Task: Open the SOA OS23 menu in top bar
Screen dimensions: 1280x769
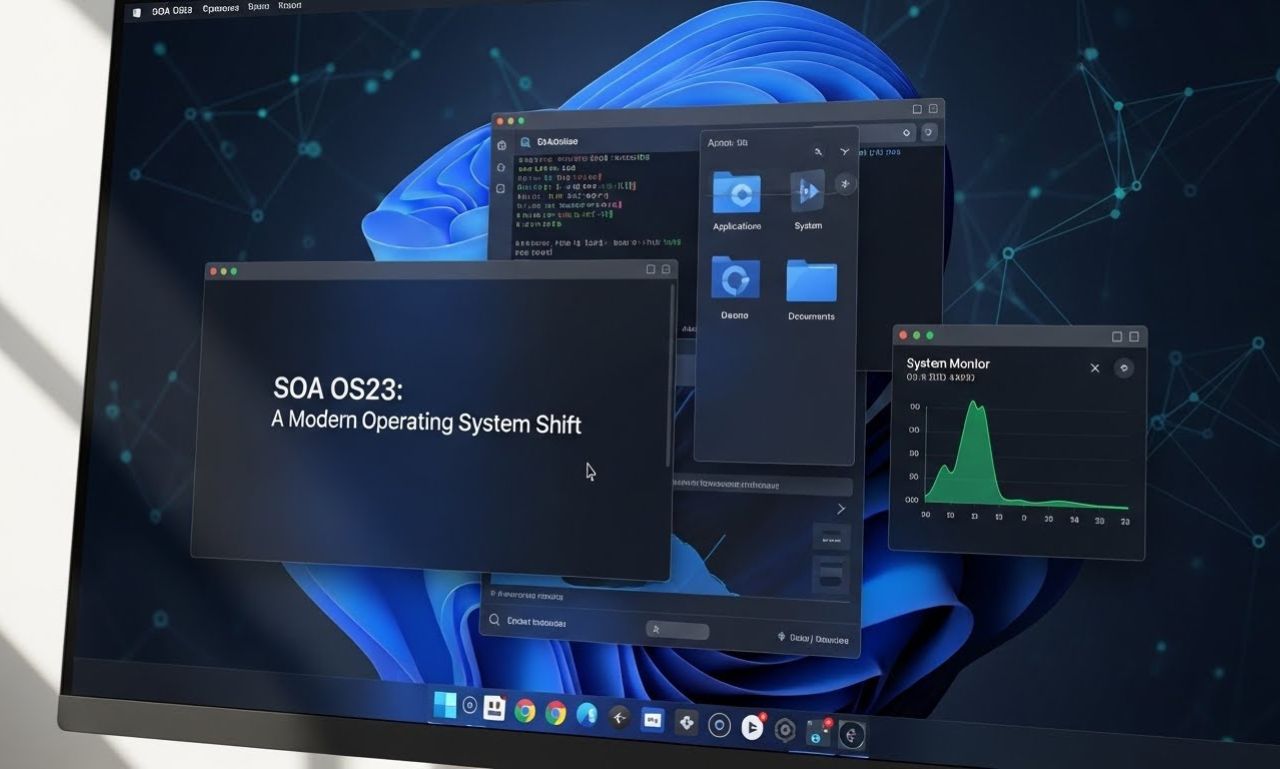Action: click(171, 9)
